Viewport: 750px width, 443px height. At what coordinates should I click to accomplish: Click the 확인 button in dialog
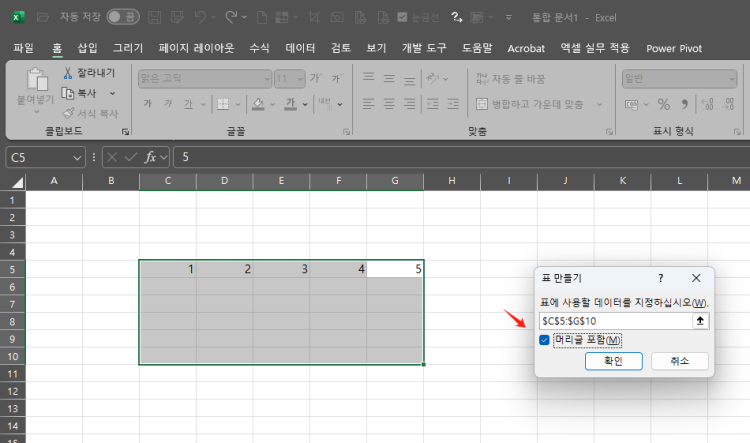(614, 361)
